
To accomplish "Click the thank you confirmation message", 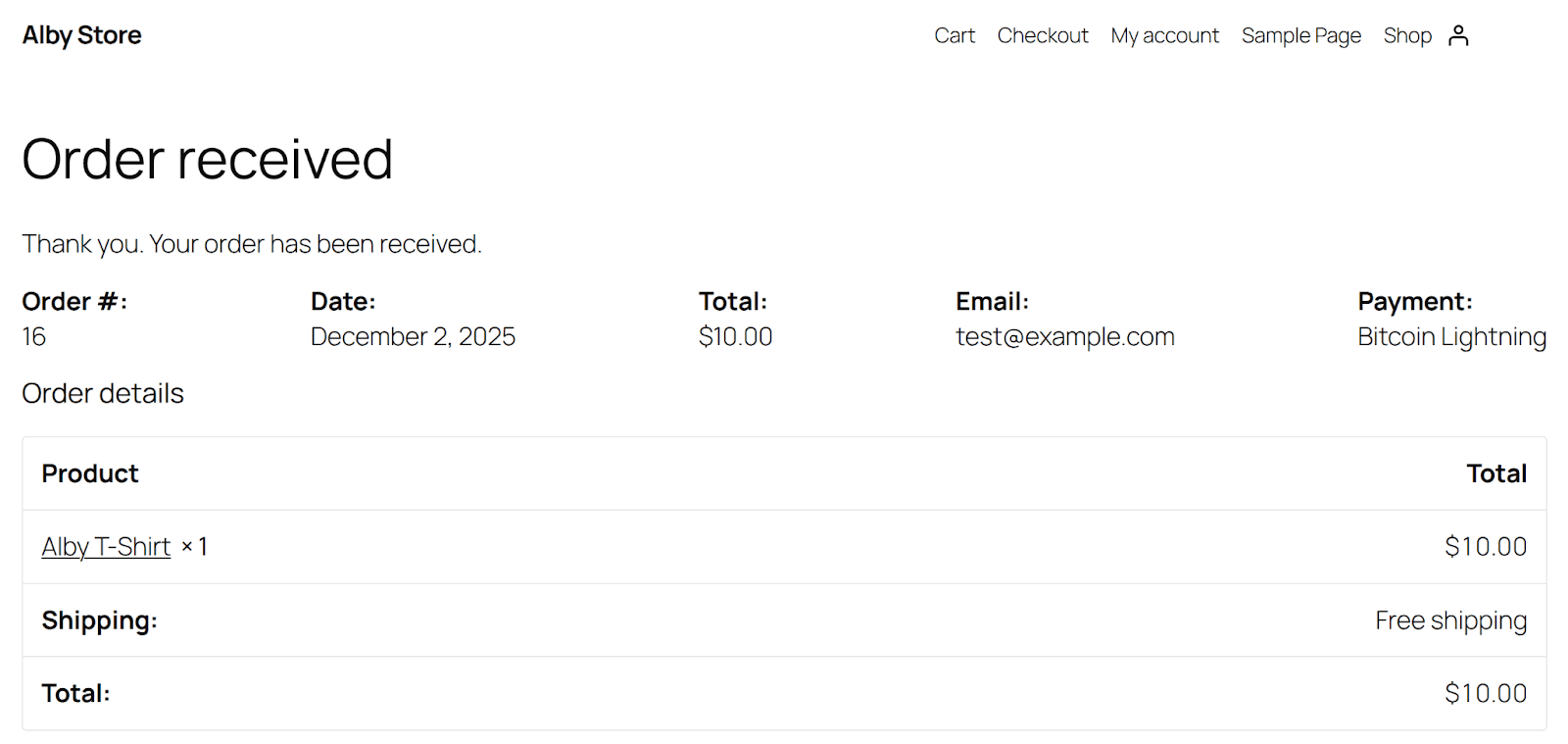I will 252,243.
